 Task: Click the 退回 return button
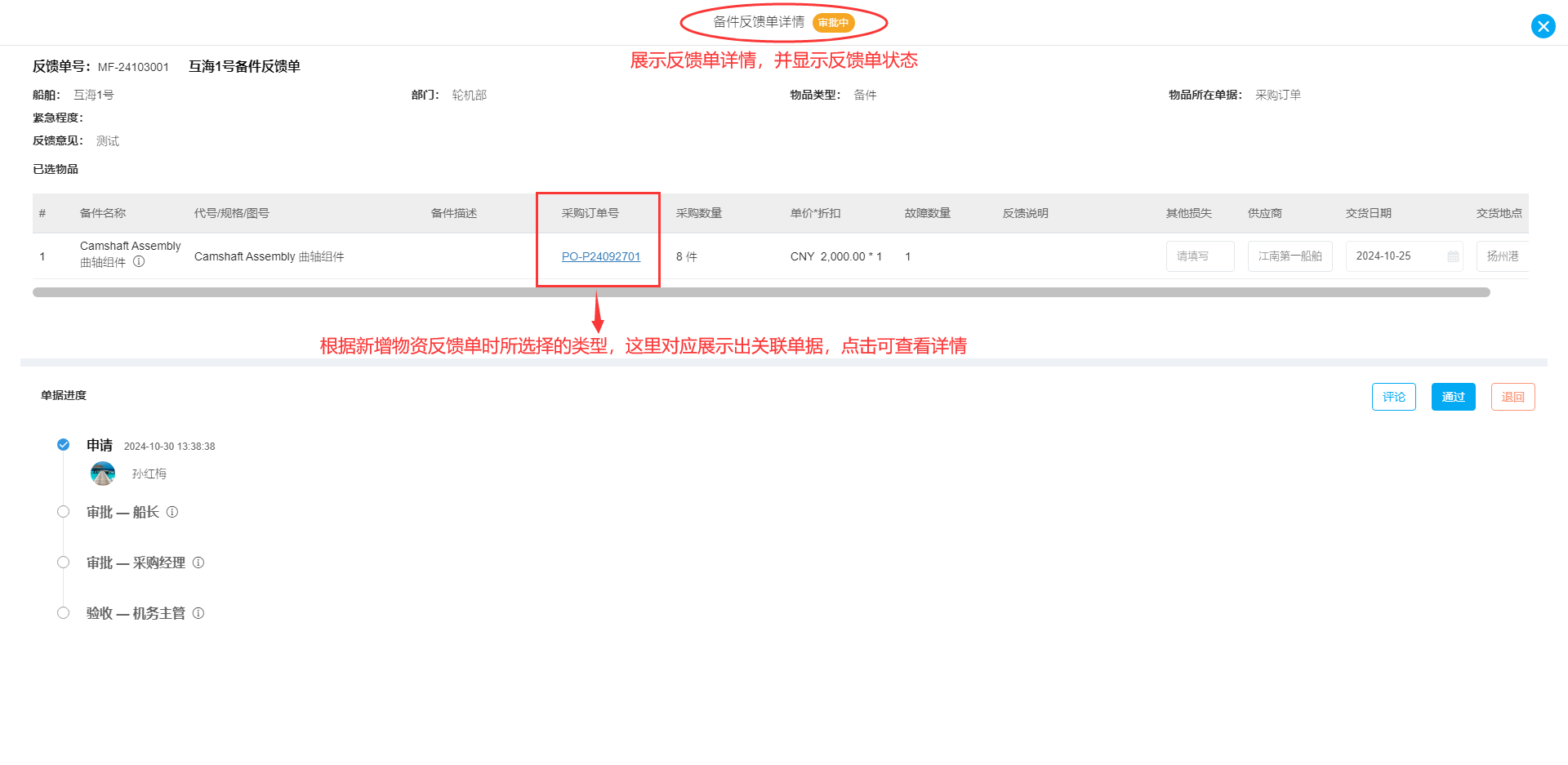click(1513, 397)
